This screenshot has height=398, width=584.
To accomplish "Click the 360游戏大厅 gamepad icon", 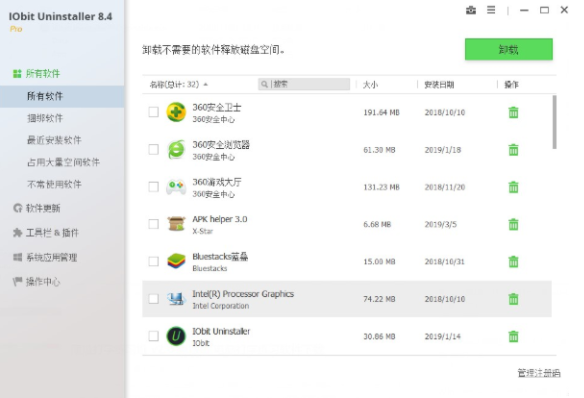I will [176, 187].
